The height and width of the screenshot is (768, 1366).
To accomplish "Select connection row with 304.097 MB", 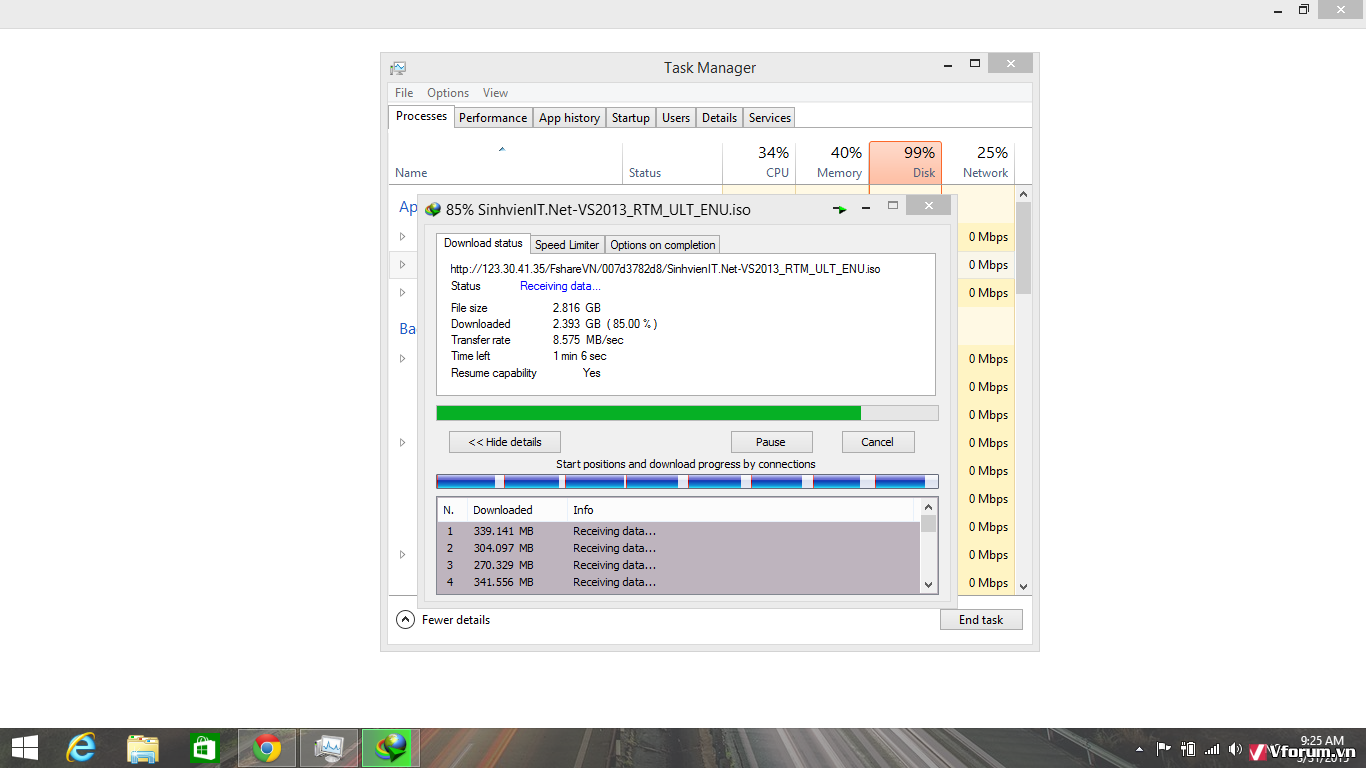I will click(679, 548).
